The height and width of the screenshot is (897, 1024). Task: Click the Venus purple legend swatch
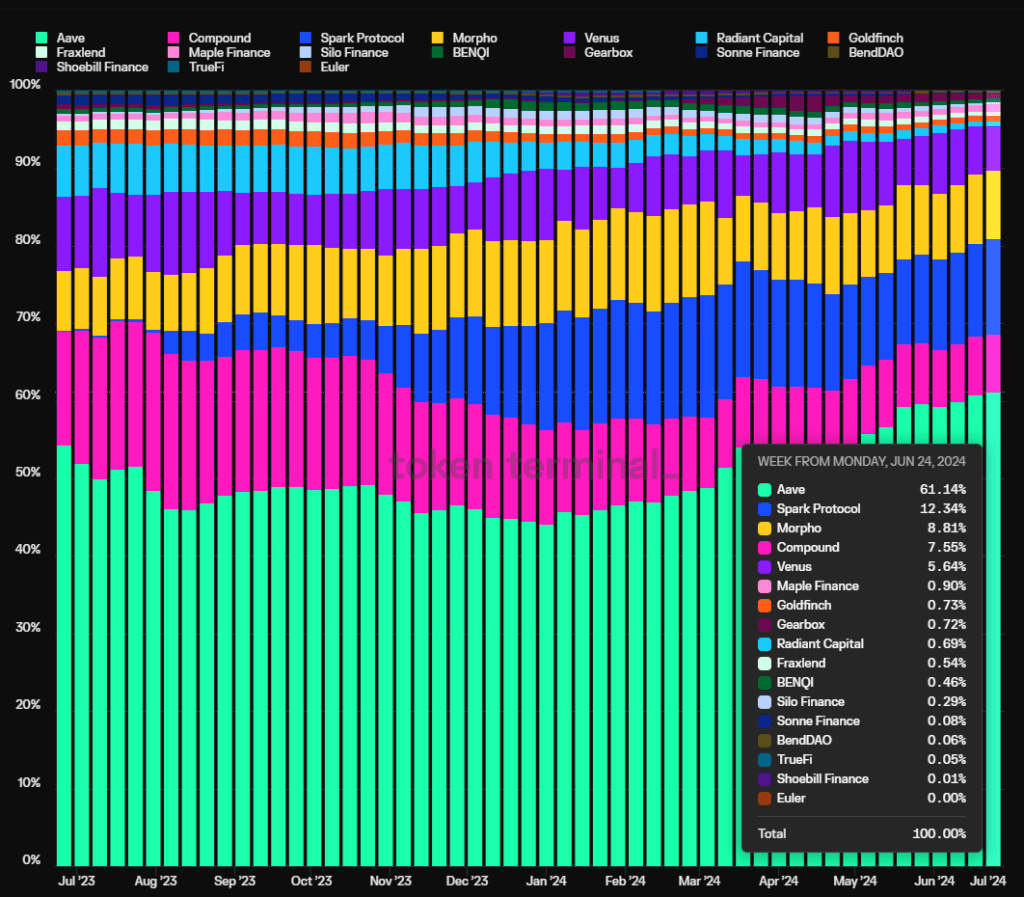tap(569, 38)
